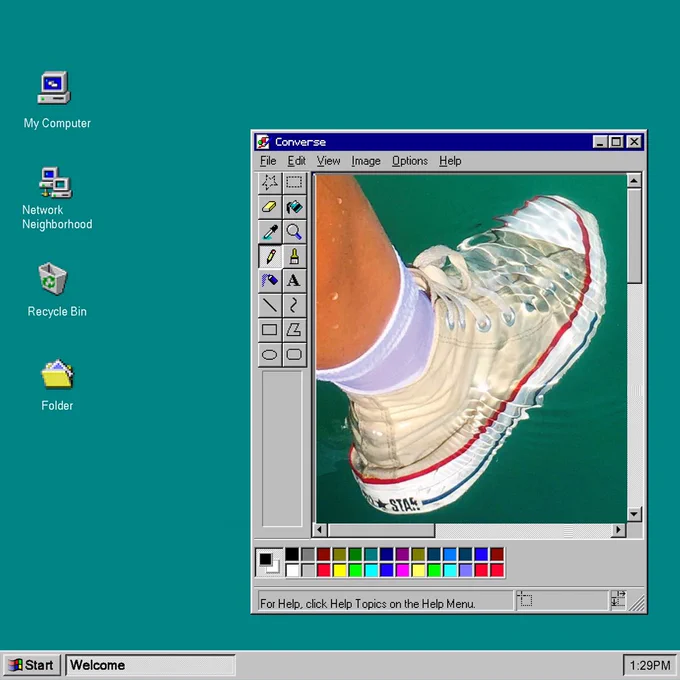Click the Welcome taskbar button
The width and height of the screenshot is (680, 680).
tap(150, 665)
